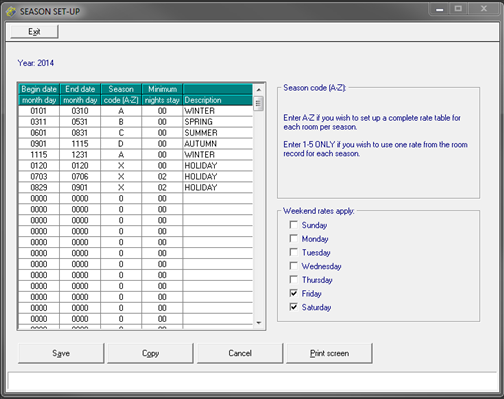This screenshot has height=399, width=504.
Task: Maximize the SEASON SET-UP window
Action: click(458, 9)
